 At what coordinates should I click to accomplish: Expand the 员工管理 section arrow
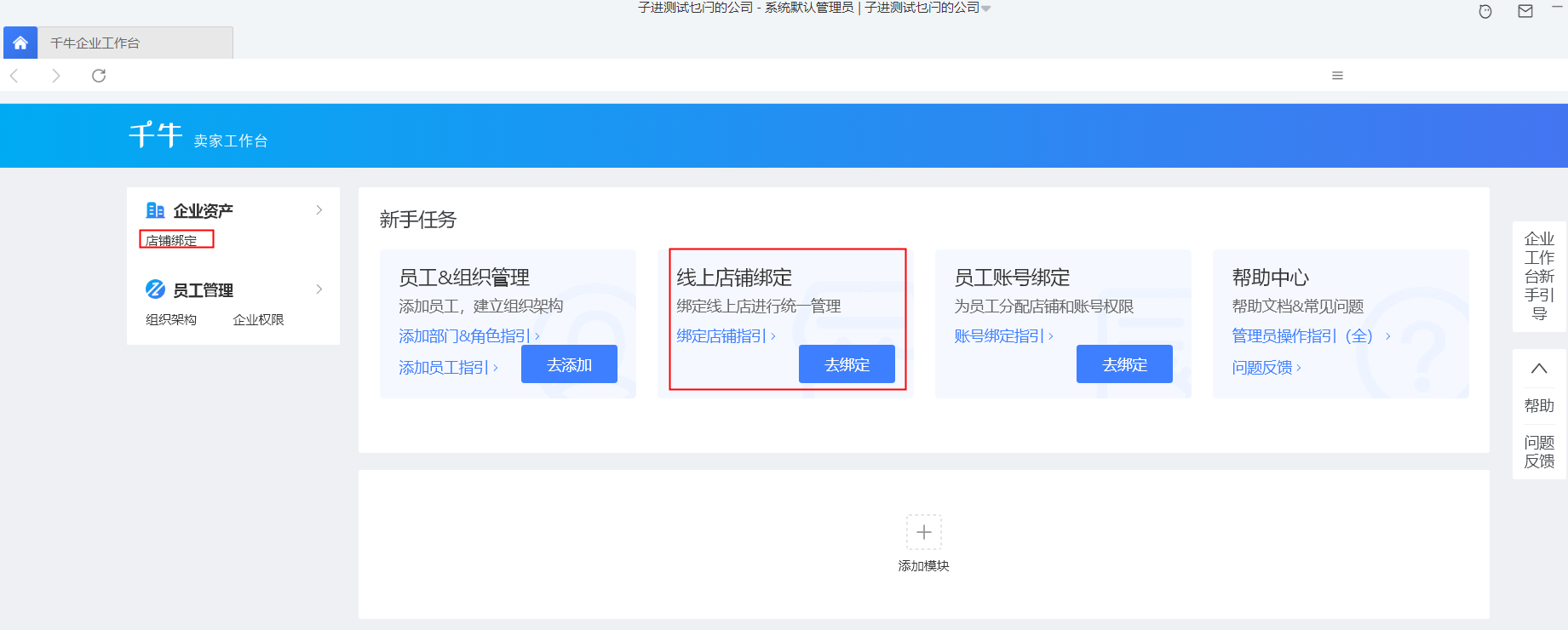coord(319,289)
